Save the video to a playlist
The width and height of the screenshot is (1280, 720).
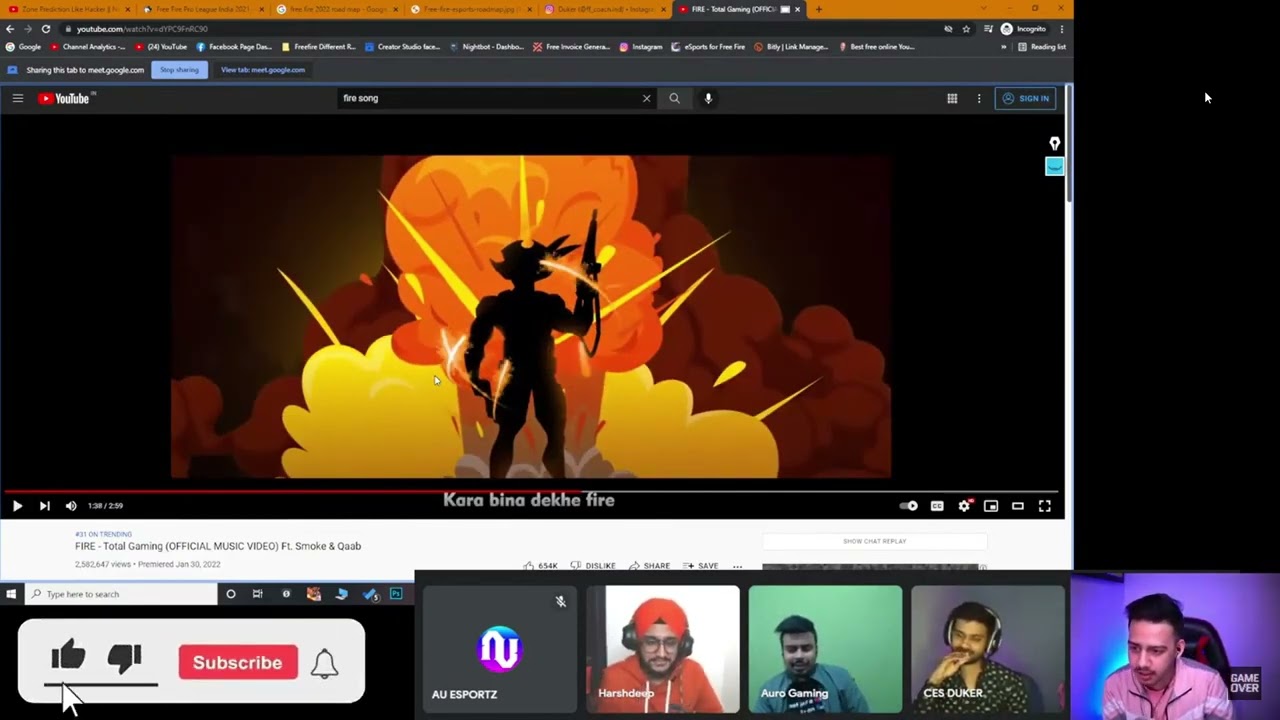click(x=700, y=566)
